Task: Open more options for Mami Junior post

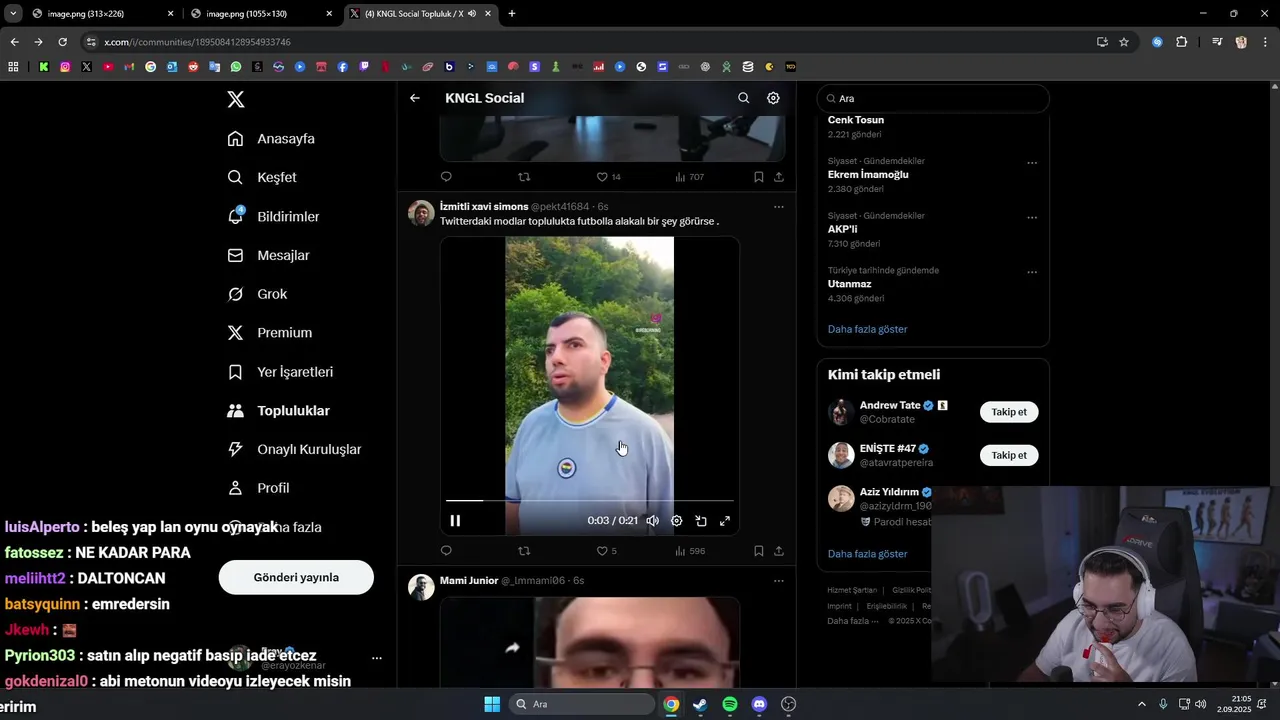Action: click(x=779, y=581)
